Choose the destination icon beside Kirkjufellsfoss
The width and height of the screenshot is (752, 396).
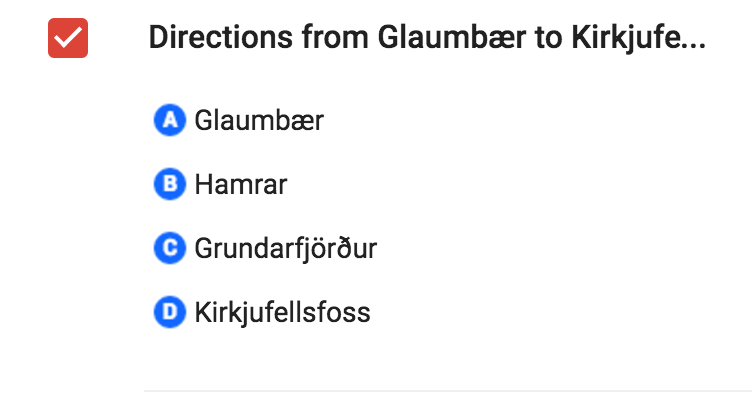(x=170, y=312)
